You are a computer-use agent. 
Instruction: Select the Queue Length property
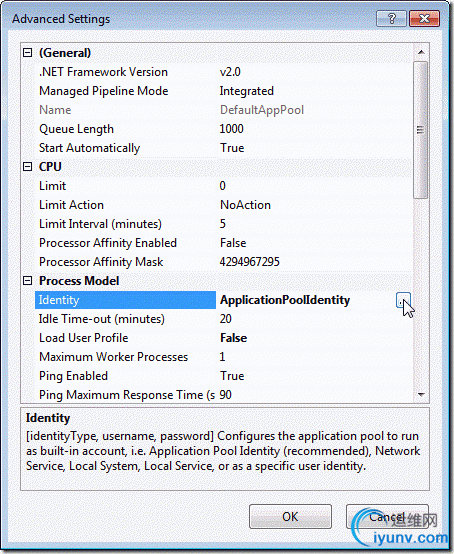224,129
